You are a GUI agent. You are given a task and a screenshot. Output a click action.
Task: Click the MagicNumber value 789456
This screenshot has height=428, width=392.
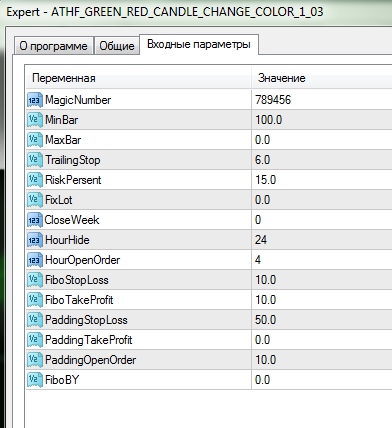[273, 100]
